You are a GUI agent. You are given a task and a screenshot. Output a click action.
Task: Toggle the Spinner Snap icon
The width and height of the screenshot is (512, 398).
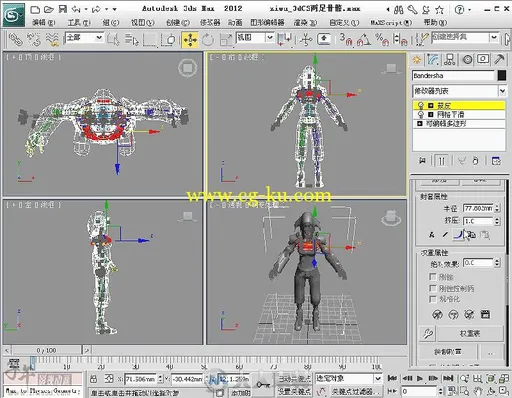click(400, 39)
